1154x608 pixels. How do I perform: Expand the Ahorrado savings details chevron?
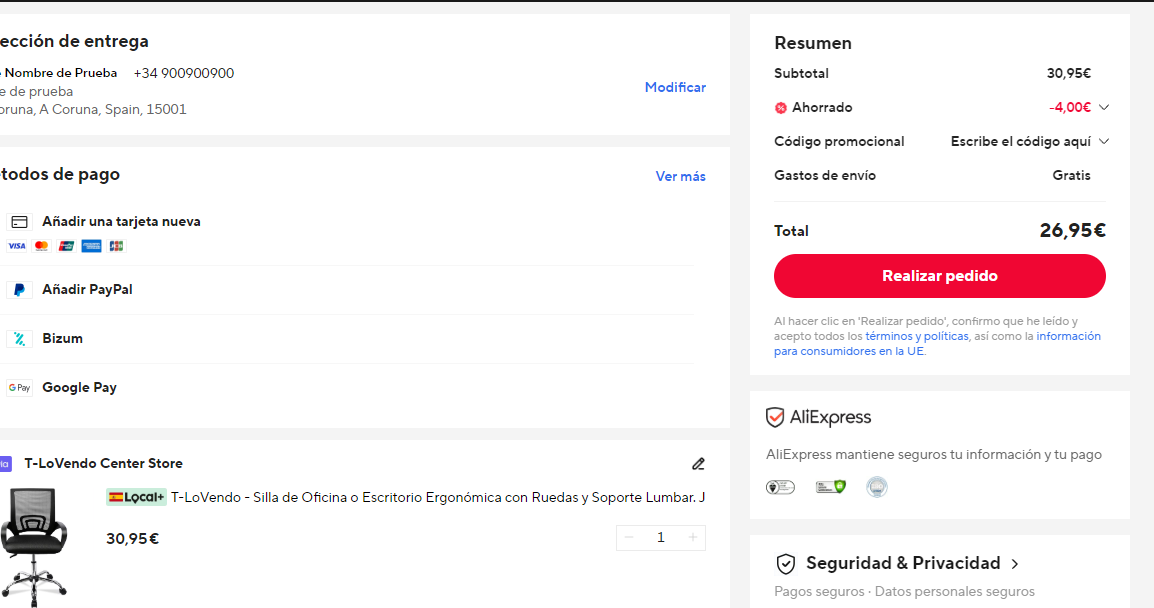click(x=1104, y=107)
